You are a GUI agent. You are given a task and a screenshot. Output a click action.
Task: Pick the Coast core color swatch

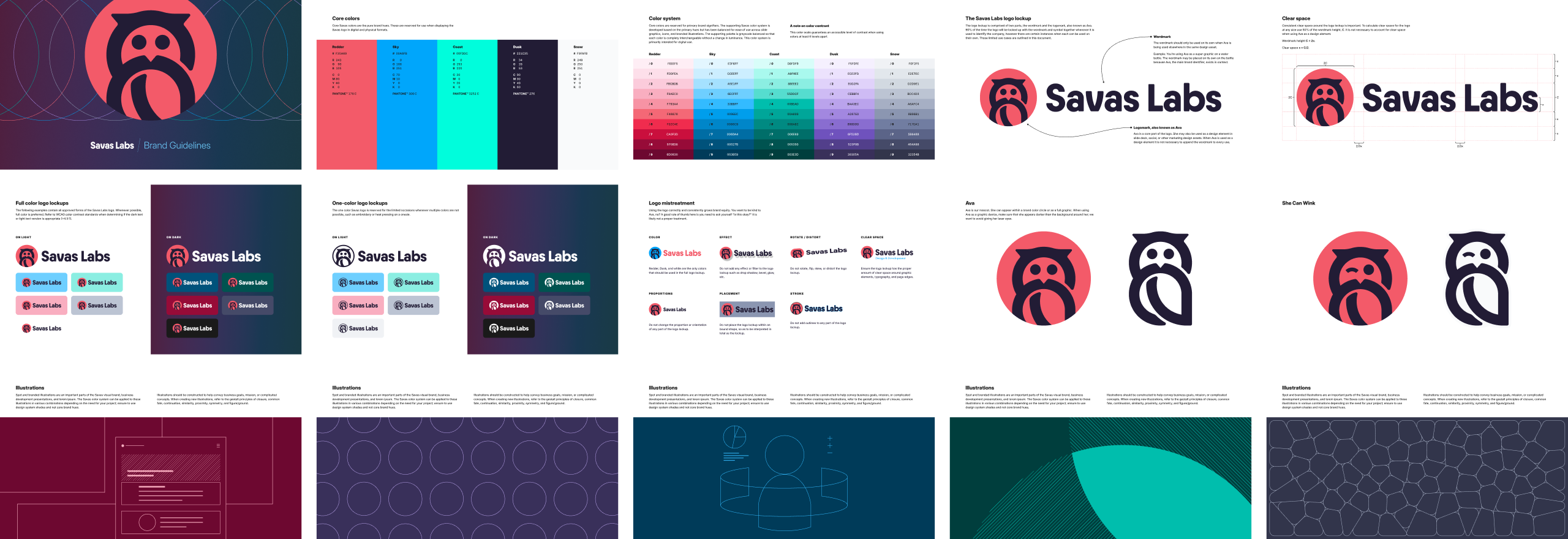coord(467,104)
